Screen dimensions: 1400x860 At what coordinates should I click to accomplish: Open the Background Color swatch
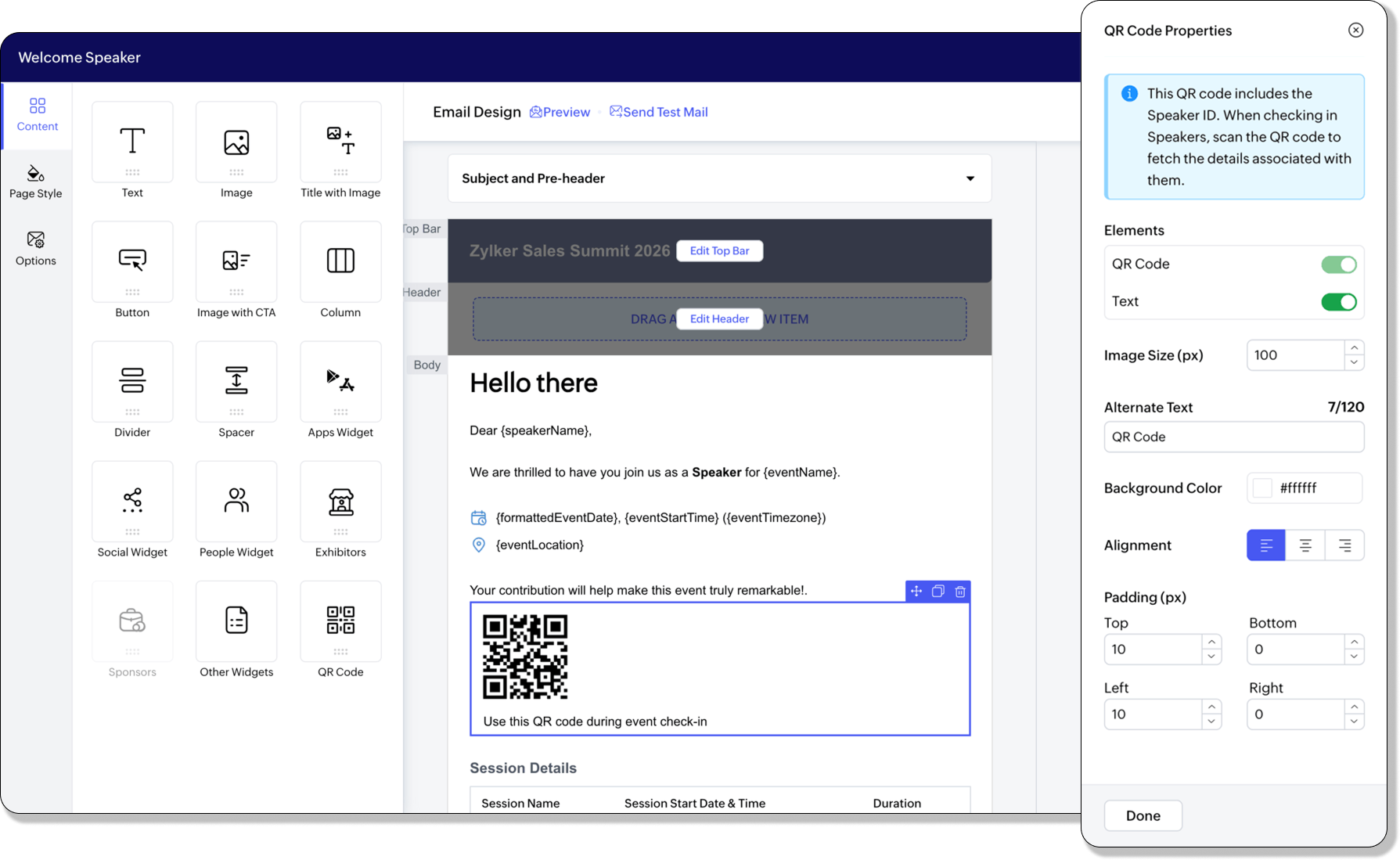click(x=1262, y=488)
